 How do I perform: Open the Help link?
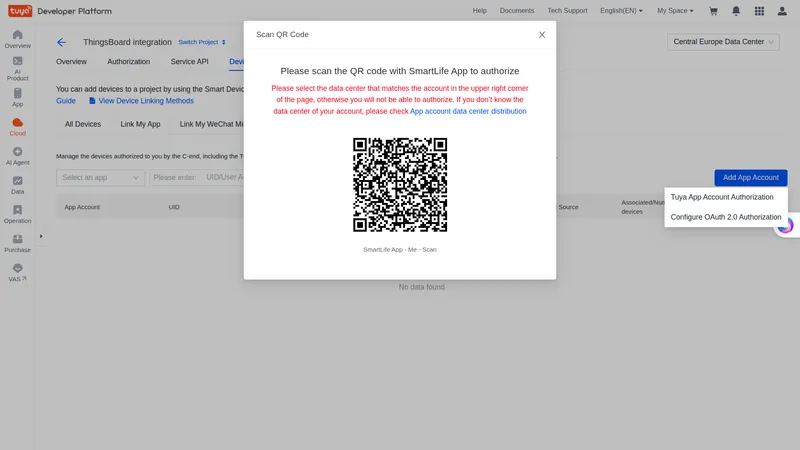pyautogui.click(x=479, y=11)
